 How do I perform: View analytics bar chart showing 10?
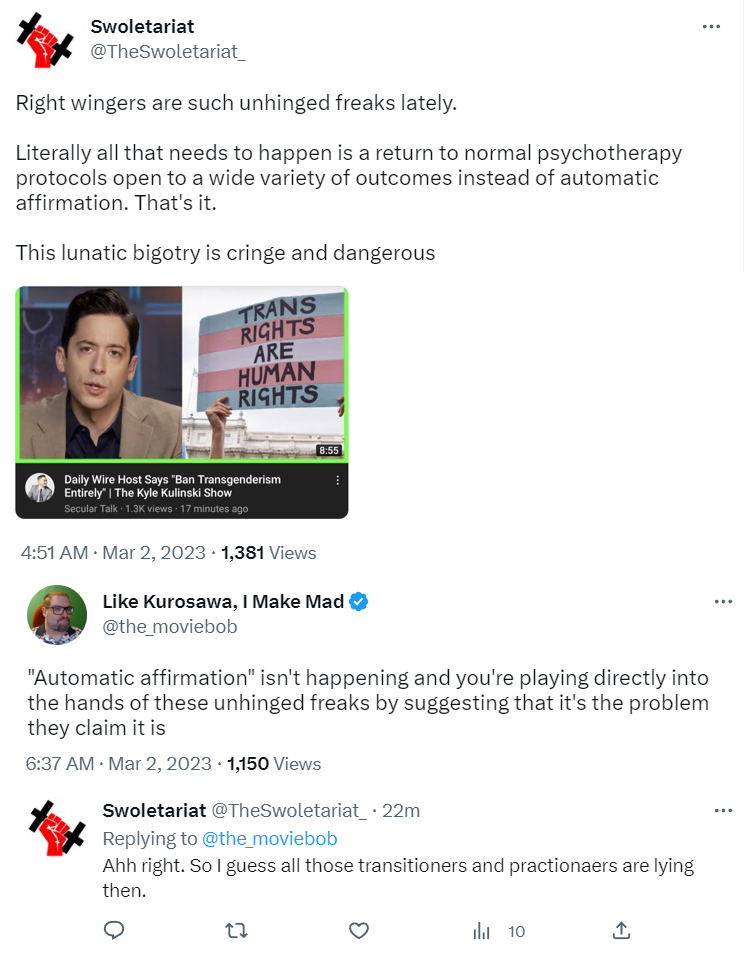click(x=499, y=931)
